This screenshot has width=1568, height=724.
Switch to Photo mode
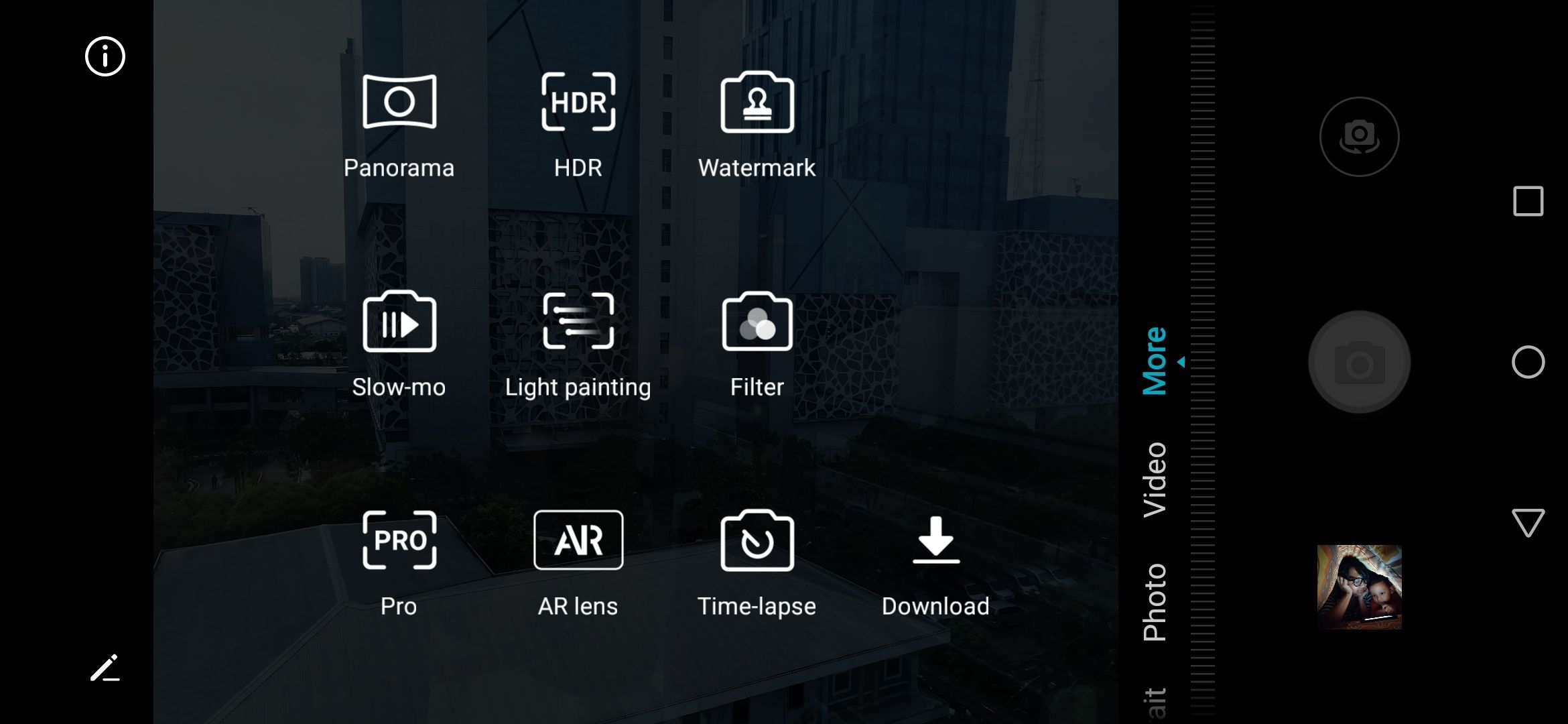pos(1154,600)
